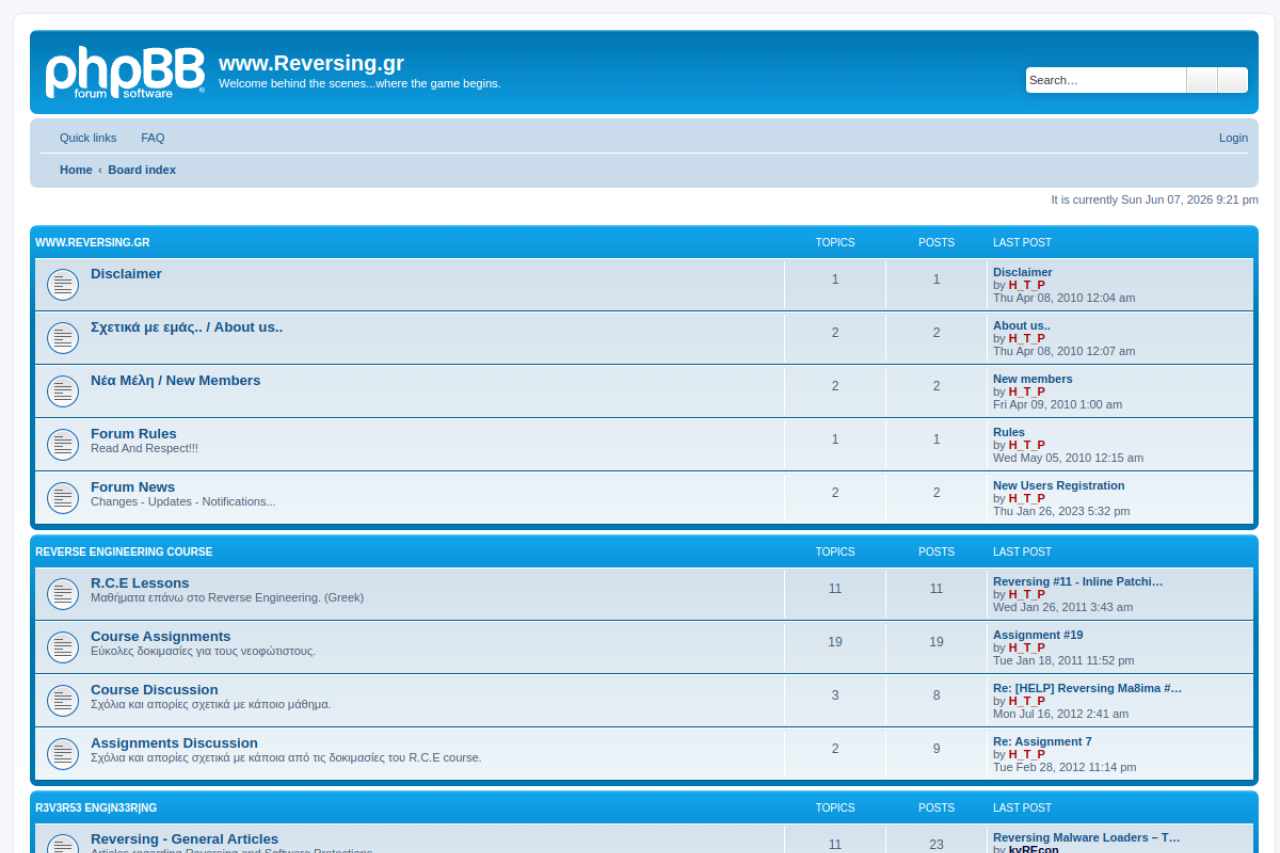
Task: Open WWW.REVERSING.GR category header
Action: 93,243
